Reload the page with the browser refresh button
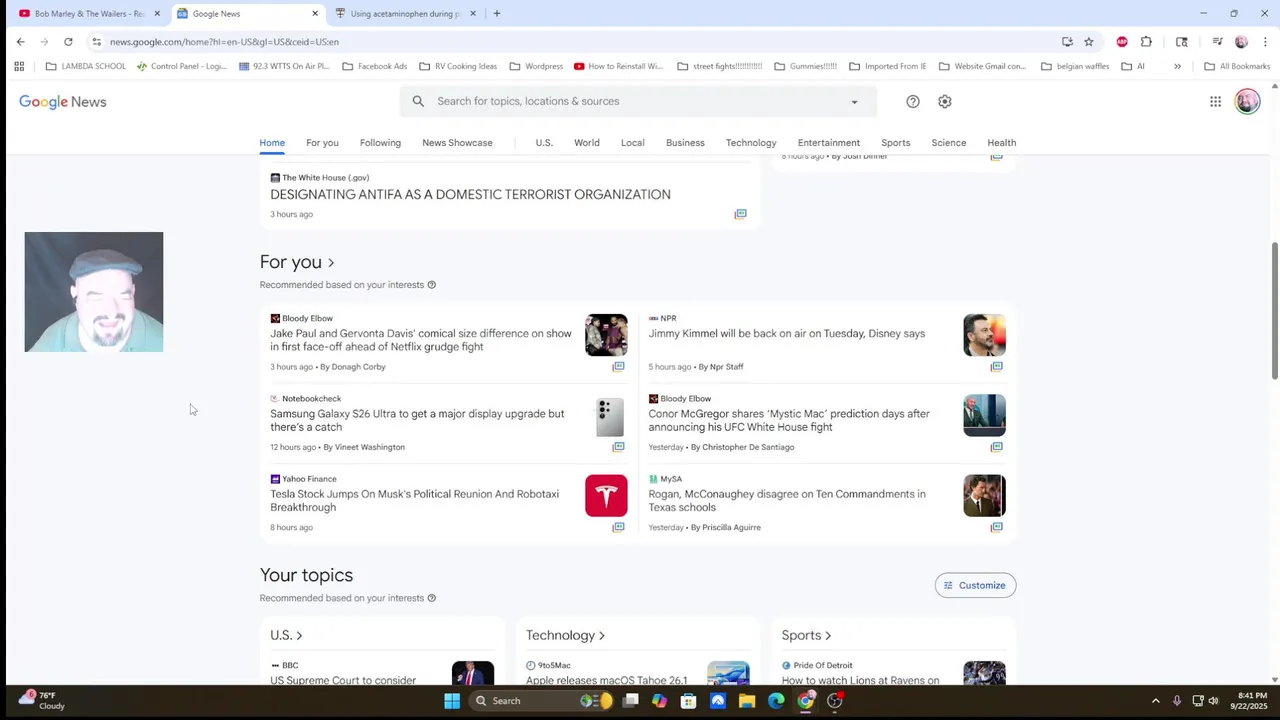 tap(68, 42)
